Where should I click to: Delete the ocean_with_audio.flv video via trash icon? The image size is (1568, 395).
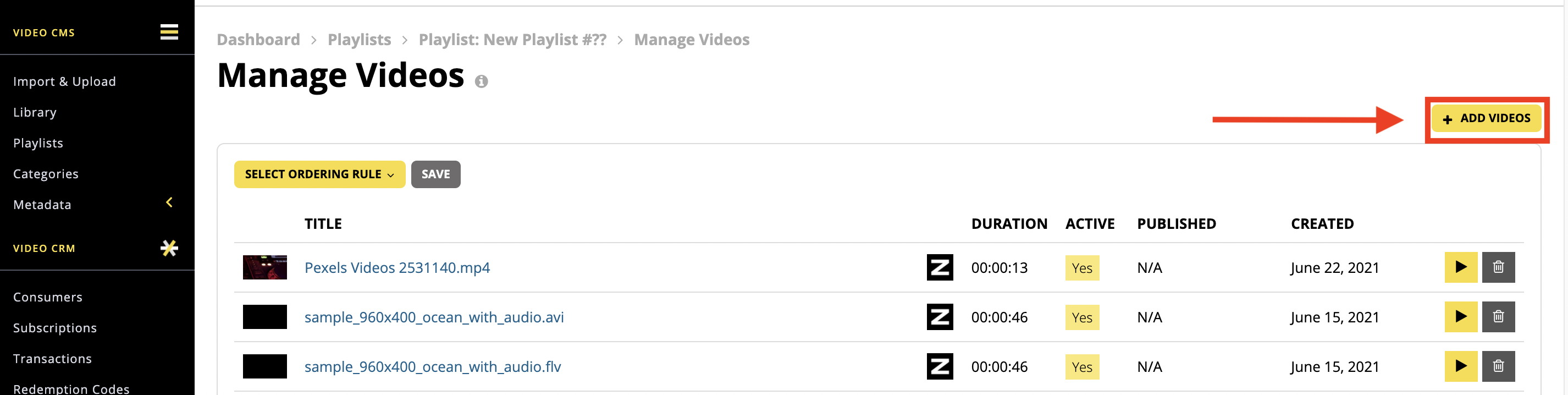pos(1499,366)
